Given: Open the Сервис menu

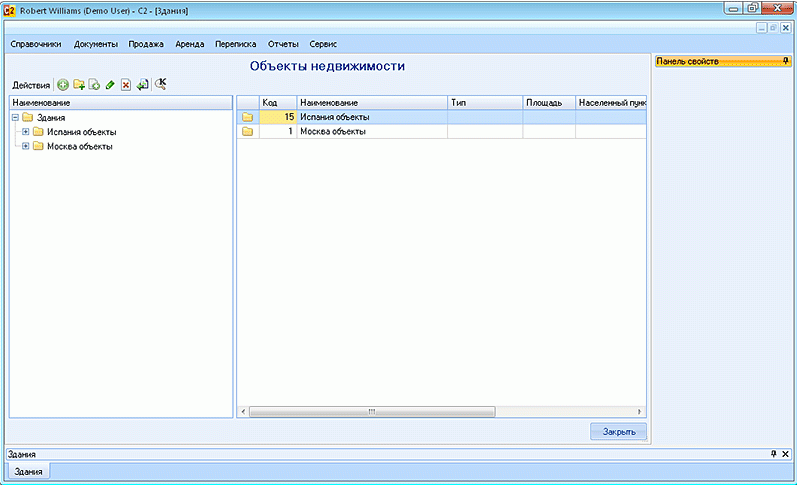Looking at the screenshot, I should tap(323, 44).
